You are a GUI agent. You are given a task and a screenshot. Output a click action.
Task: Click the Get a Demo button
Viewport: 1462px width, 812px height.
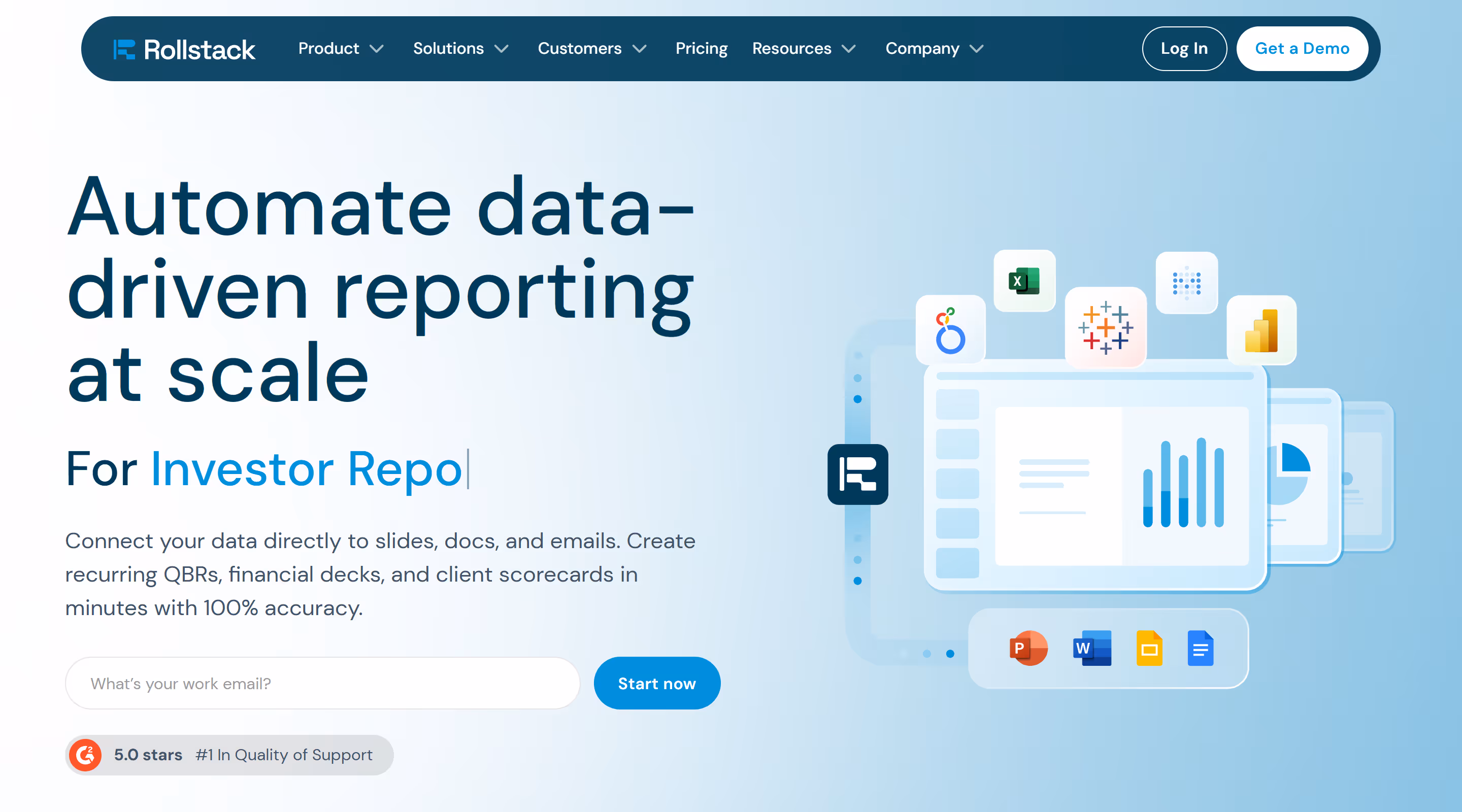pos(1302,49)
